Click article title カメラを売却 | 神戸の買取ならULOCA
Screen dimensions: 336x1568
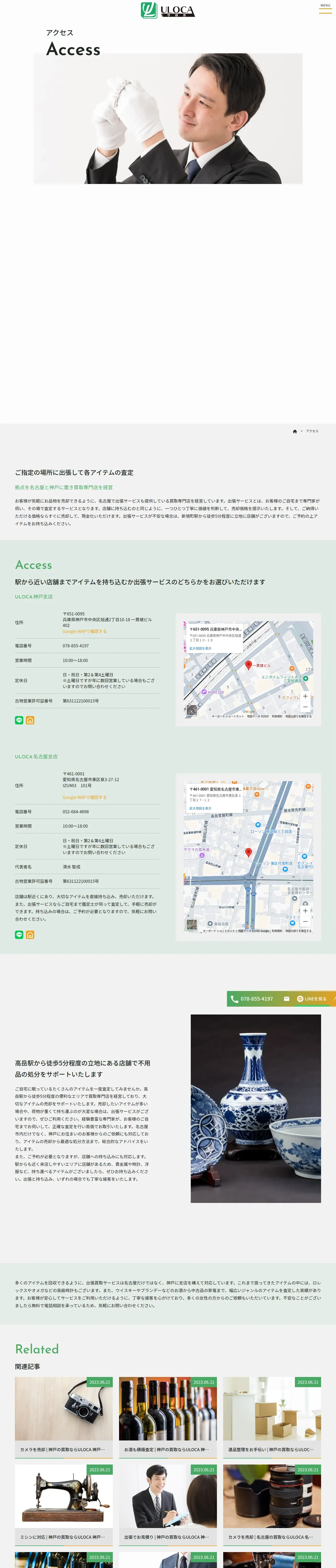click(x=62, y=1450)
